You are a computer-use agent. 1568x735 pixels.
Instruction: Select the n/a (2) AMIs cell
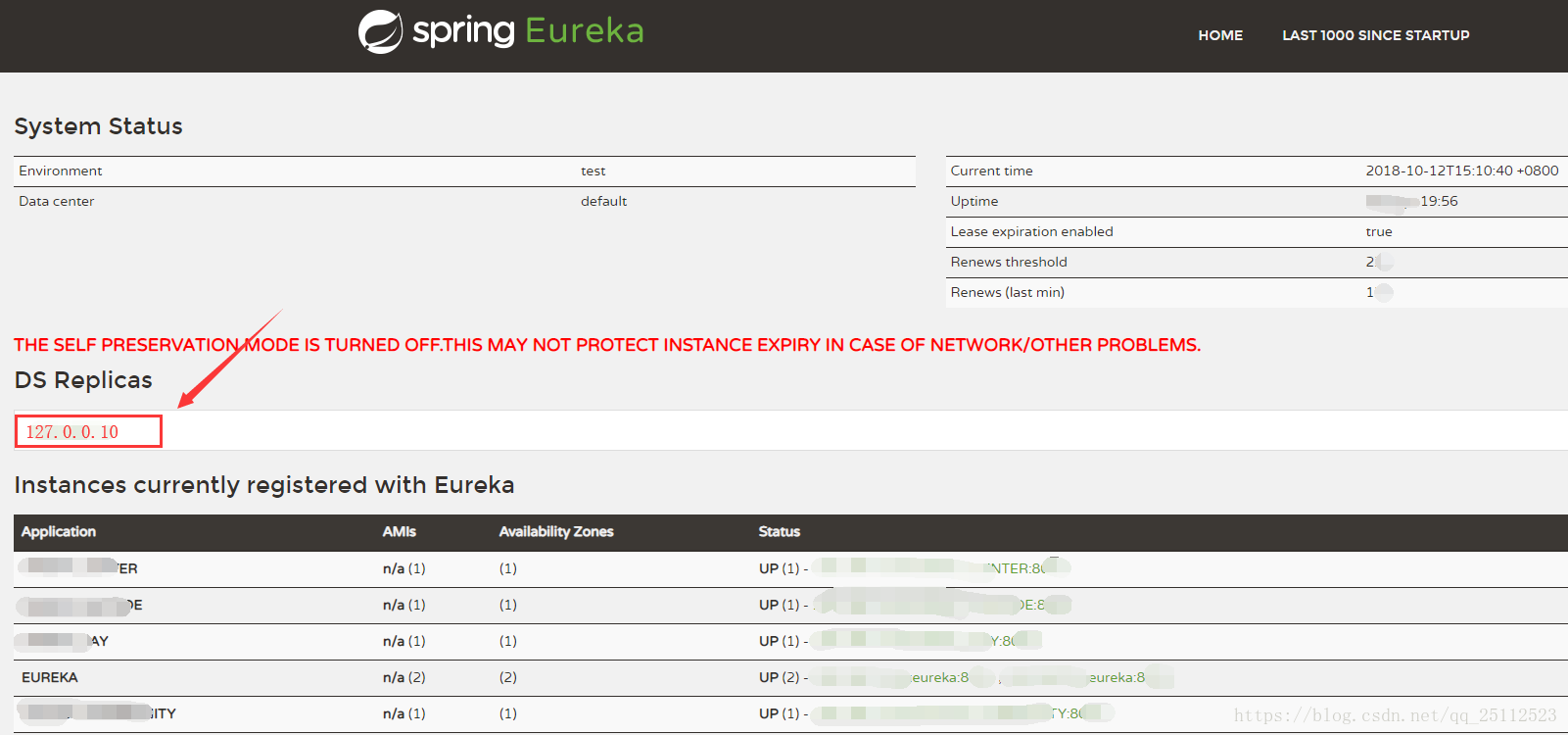tap(404, 677)
